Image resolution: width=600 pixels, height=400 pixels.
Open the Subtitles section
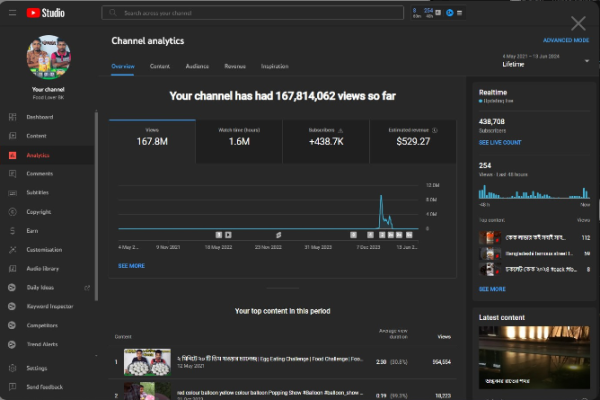click(x=37, y=192)
